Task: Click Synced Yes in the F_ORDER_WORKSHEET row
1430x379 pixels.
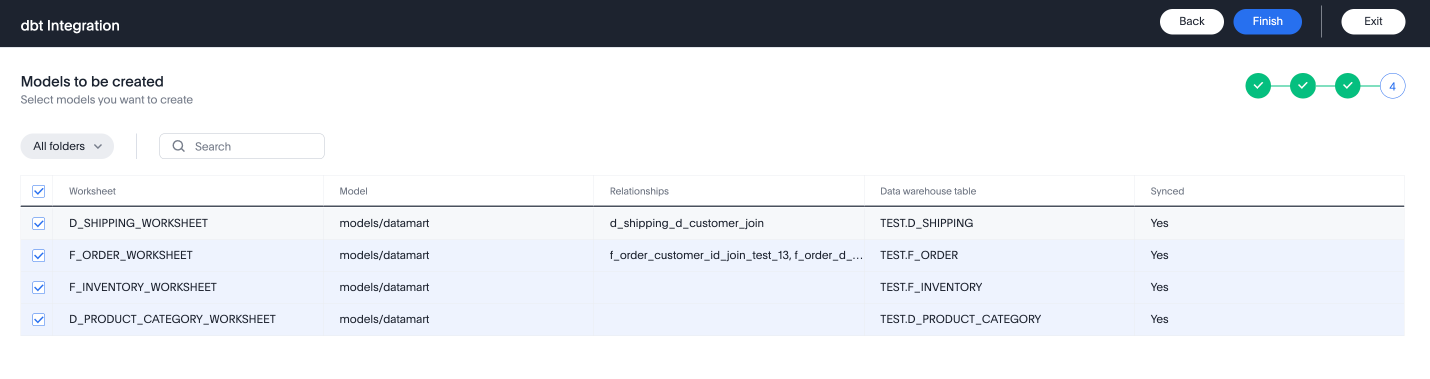Action: coord(1159,255)
